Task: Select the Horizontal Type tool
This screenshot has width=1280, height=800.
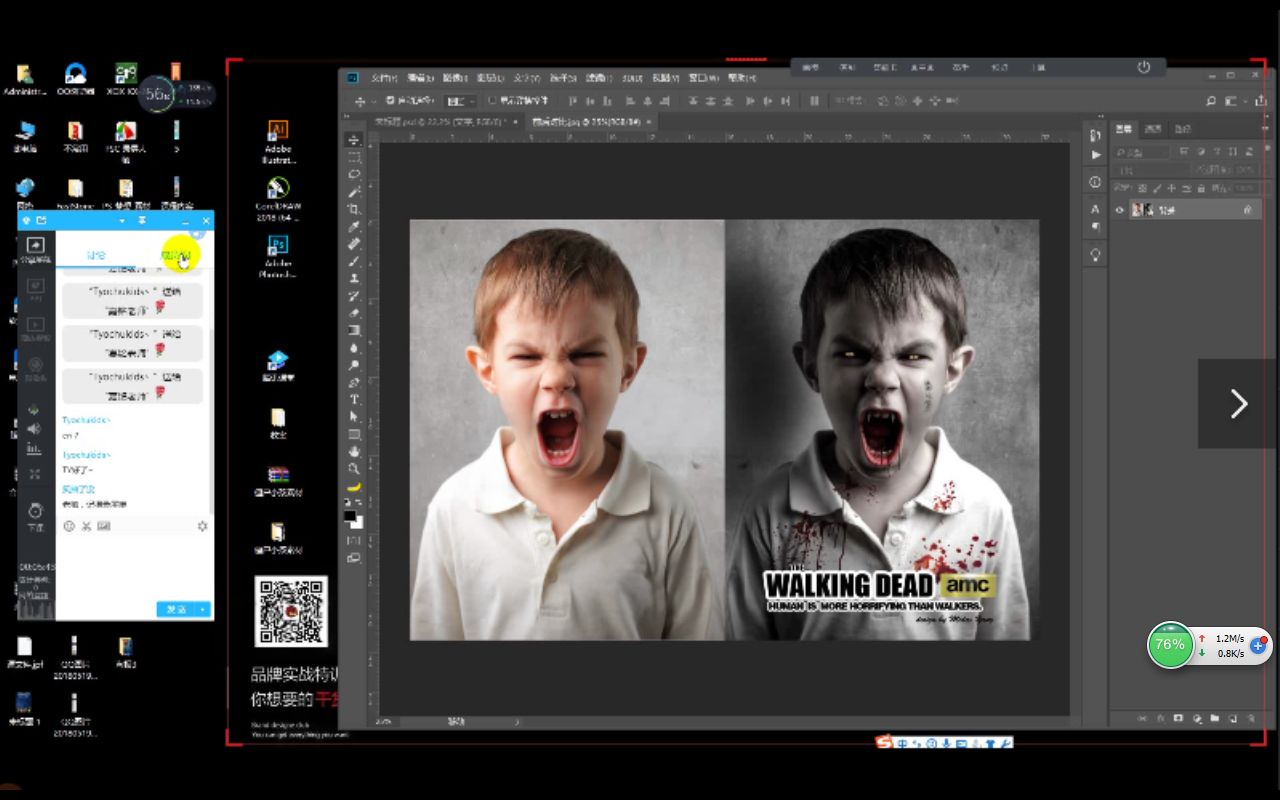Action: 354,399
